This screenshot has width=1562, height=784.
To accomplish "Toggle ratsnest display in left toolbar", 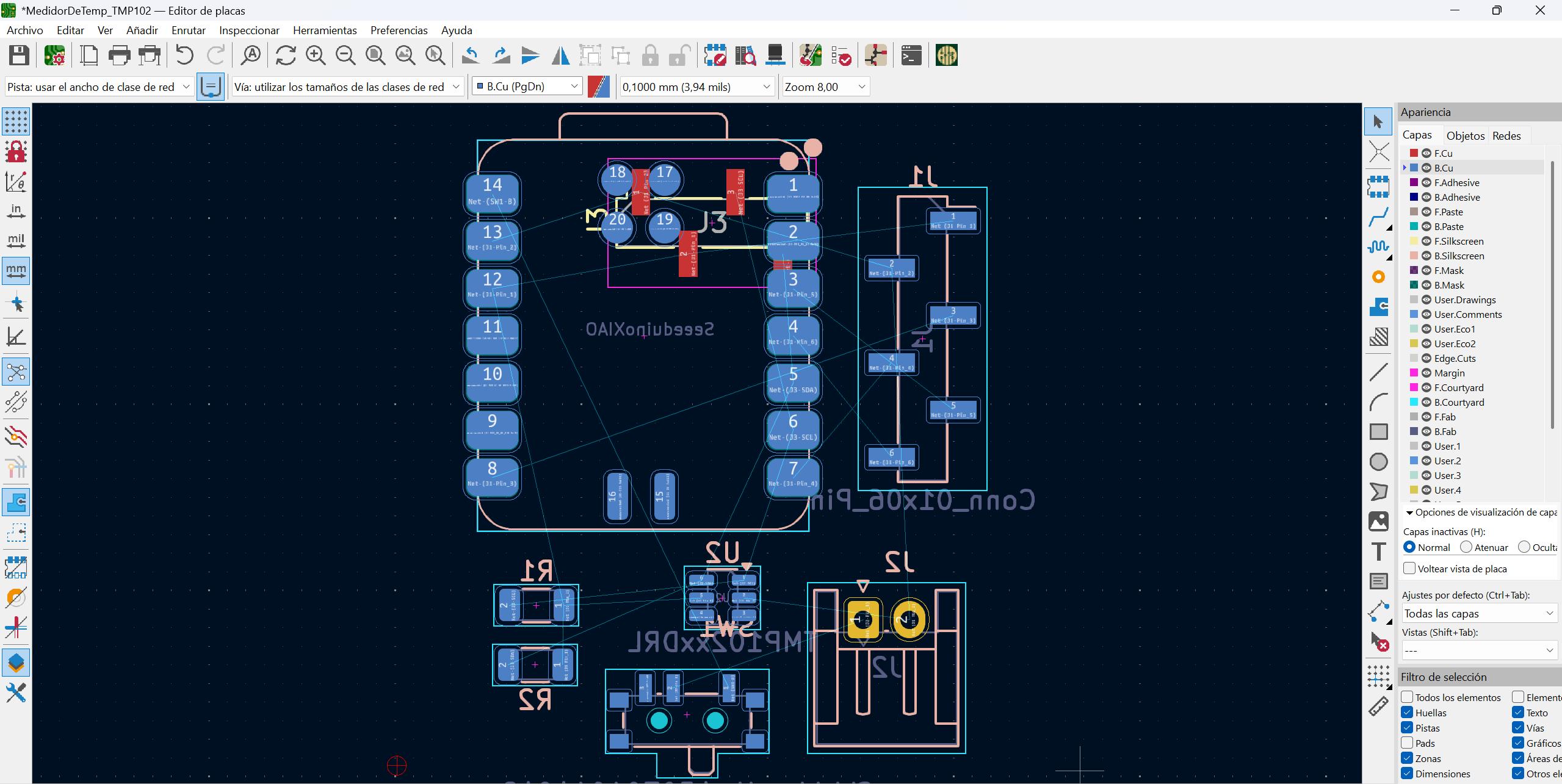I will pos(16,372).
